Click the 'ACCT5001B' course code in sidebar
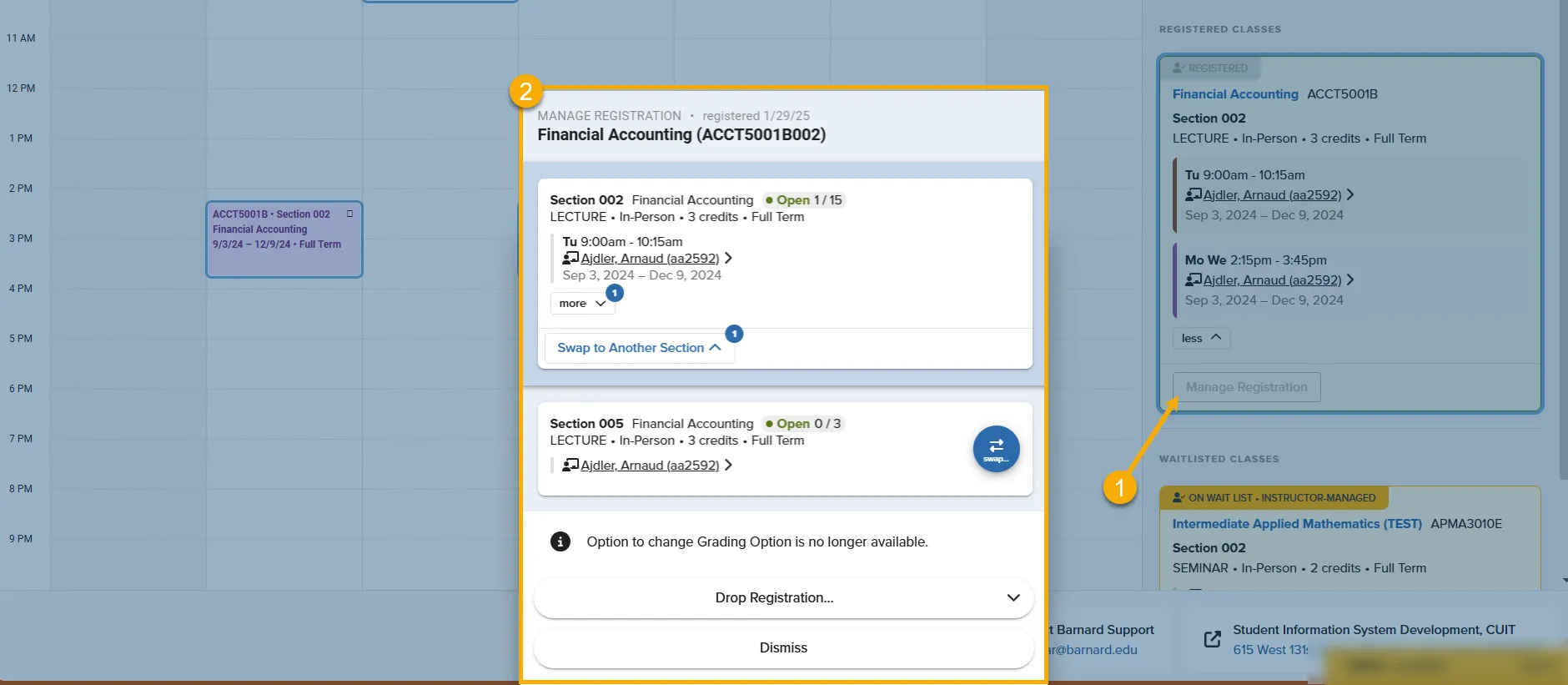 [x=1342, y=94]
